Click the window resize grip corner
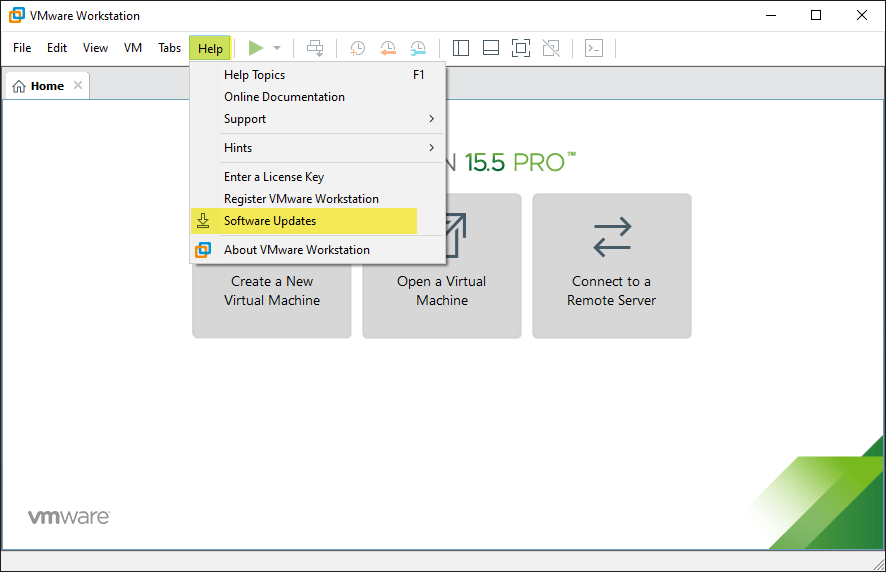Screen dimensions: 886x572 tap(879, 564)
